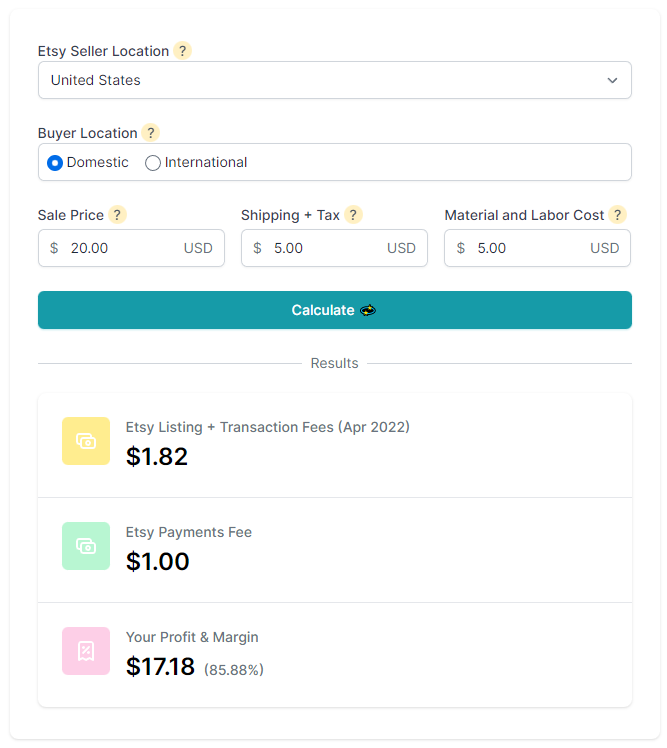Click question mark next to Sale Price
Viewport: 667px width, 748px height.
pyautogui.click(x=117, y=215)
